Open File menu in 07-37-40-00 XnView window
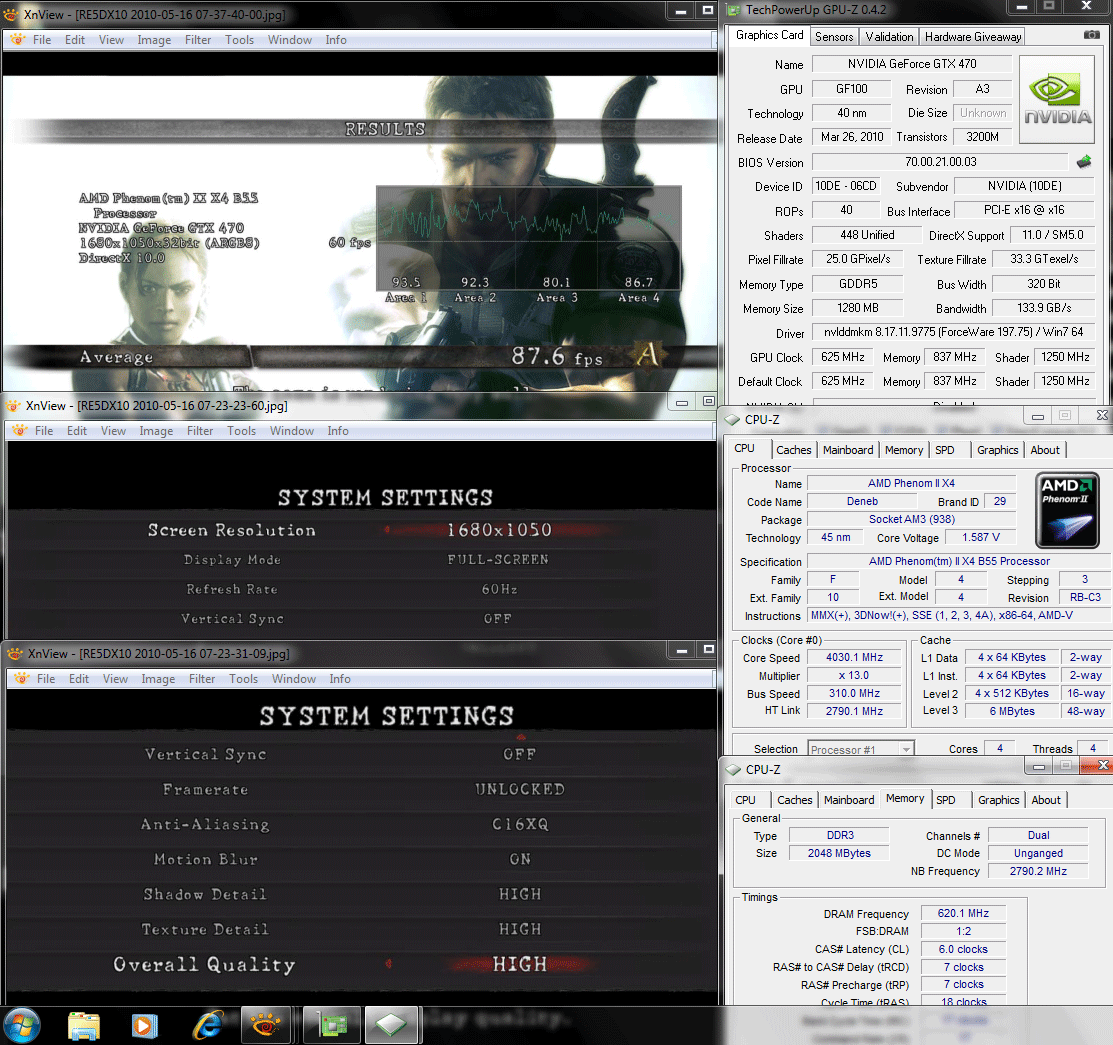The width and height of the screenshot is (1113, 1045). [x=42, y=40]
